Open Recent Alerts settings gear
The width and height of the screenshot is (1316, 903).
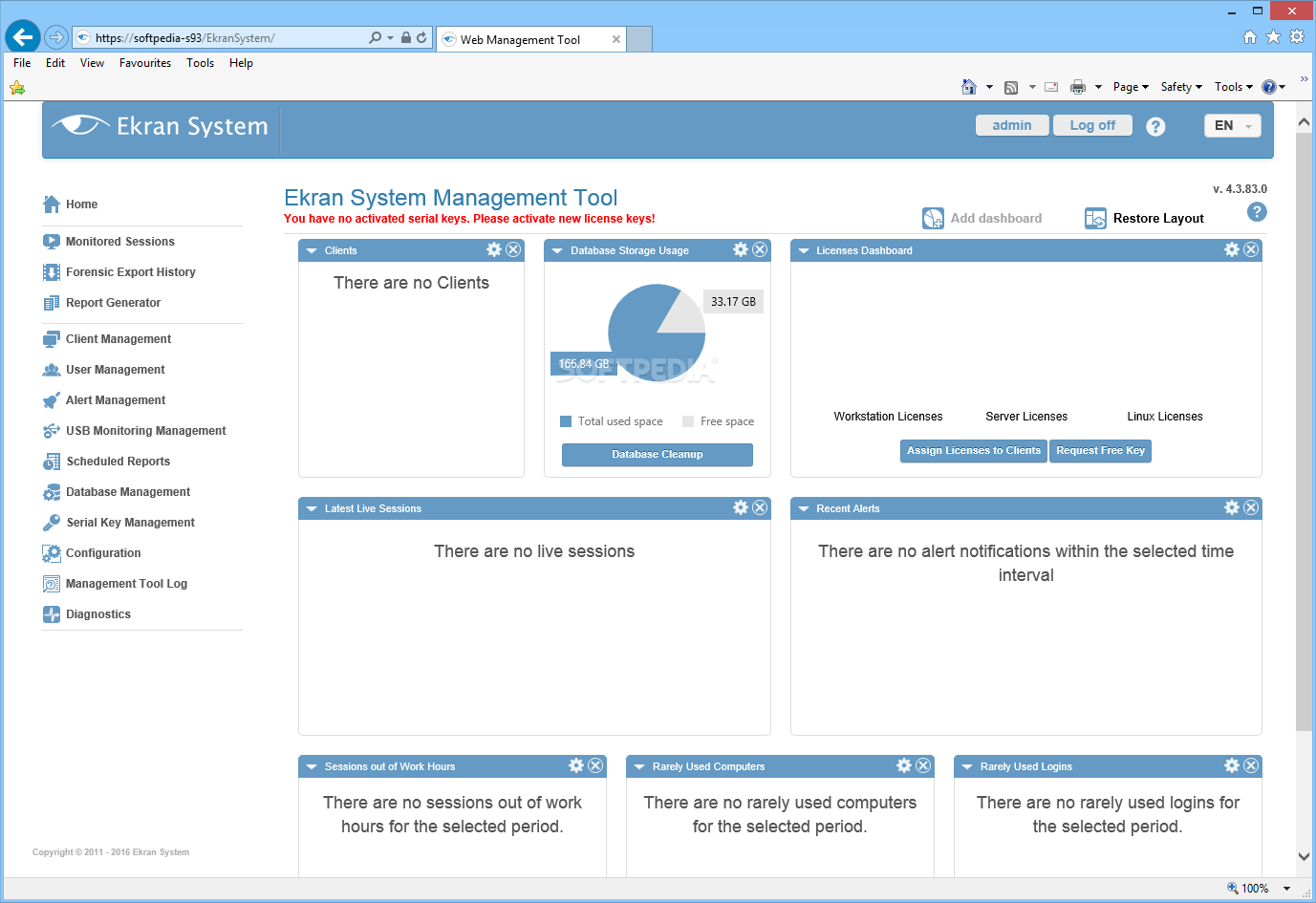click(x=1232, y=507)
